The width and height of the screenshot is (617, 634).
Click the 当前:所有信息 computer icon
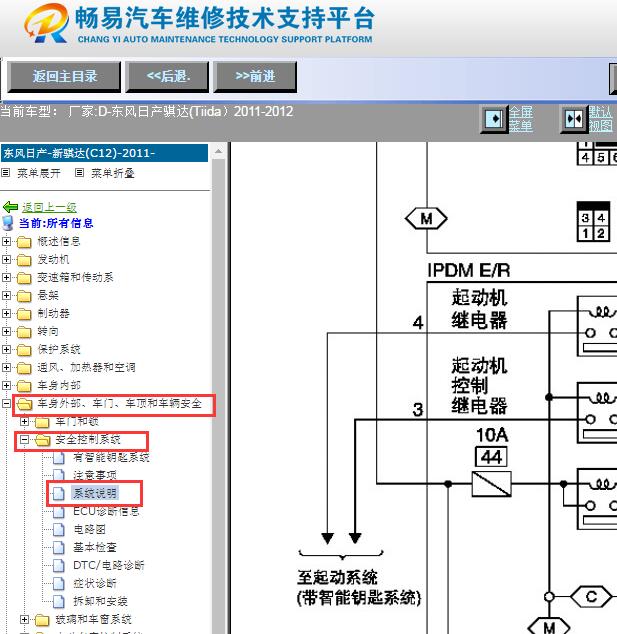point(8,223)
